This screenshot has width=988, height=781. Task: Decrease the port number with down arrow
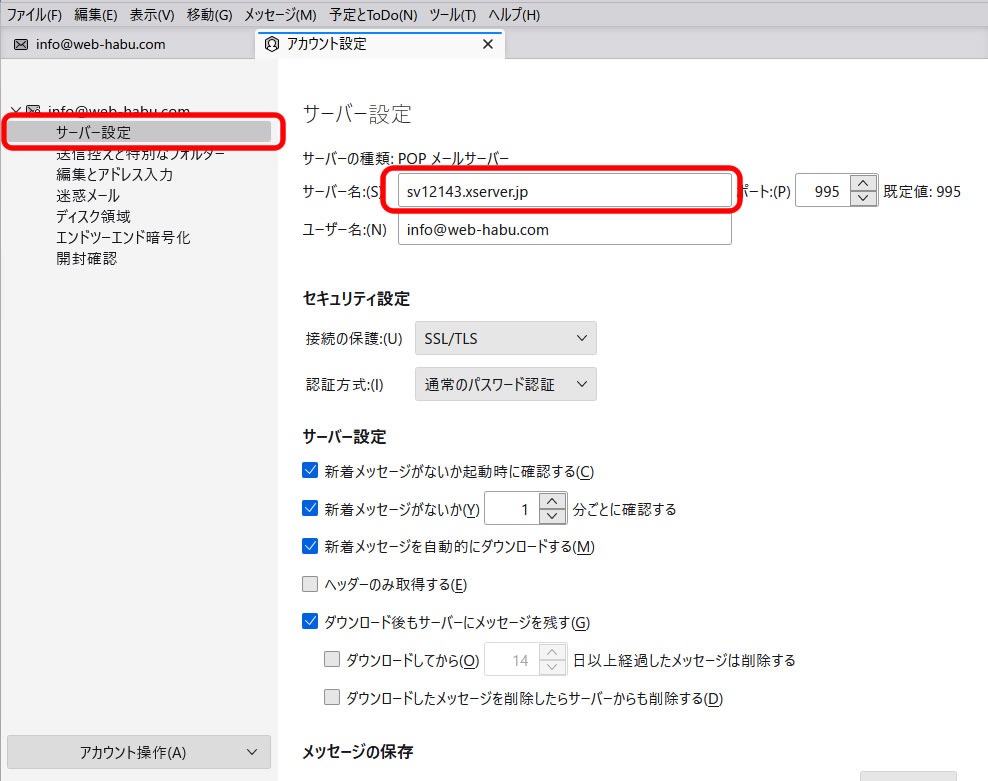(862, 198)
